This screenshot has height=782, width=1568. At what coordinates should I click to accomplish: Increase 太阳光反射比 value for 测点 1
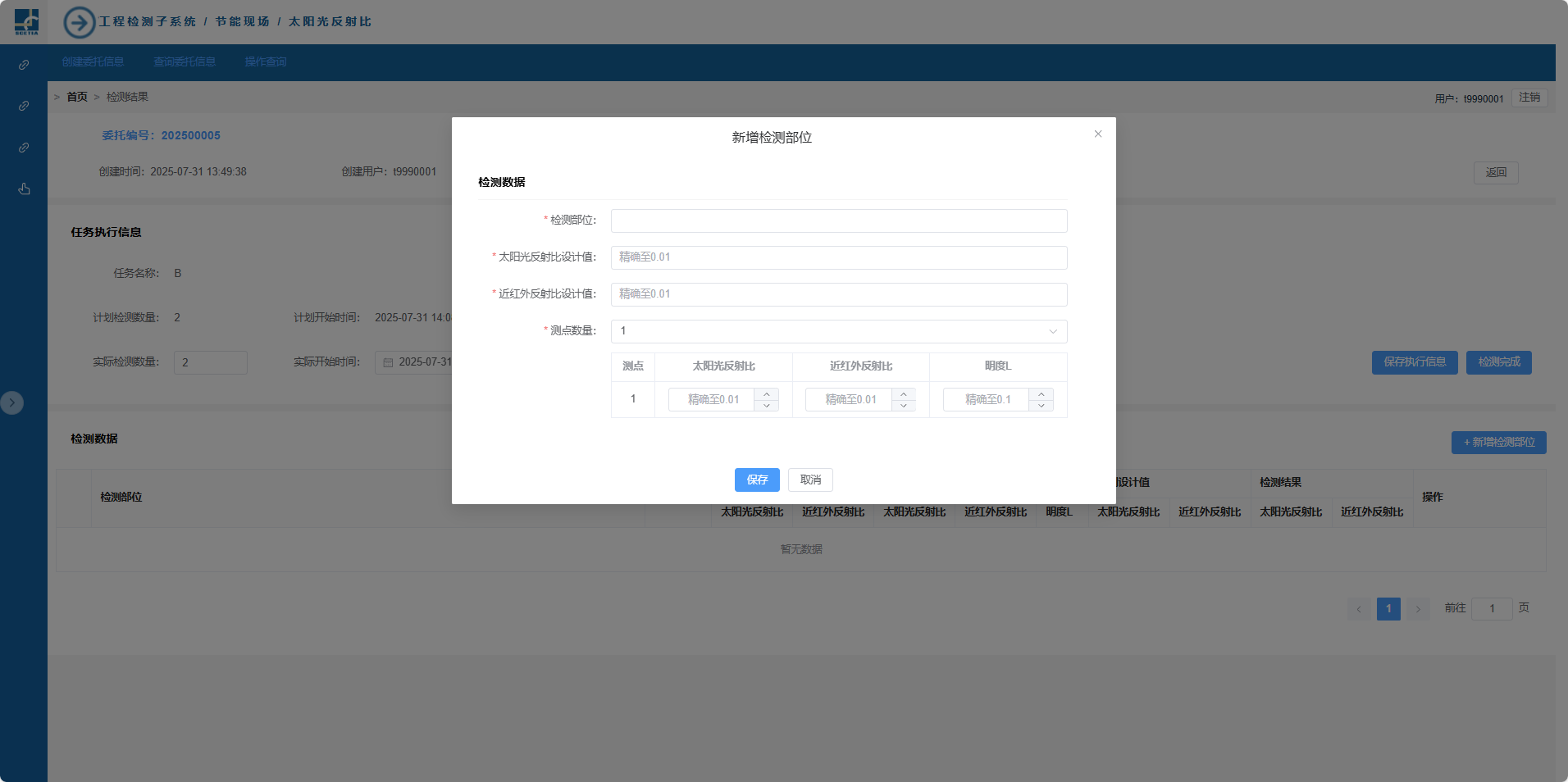pyautogui.click(x=766, y=394)
